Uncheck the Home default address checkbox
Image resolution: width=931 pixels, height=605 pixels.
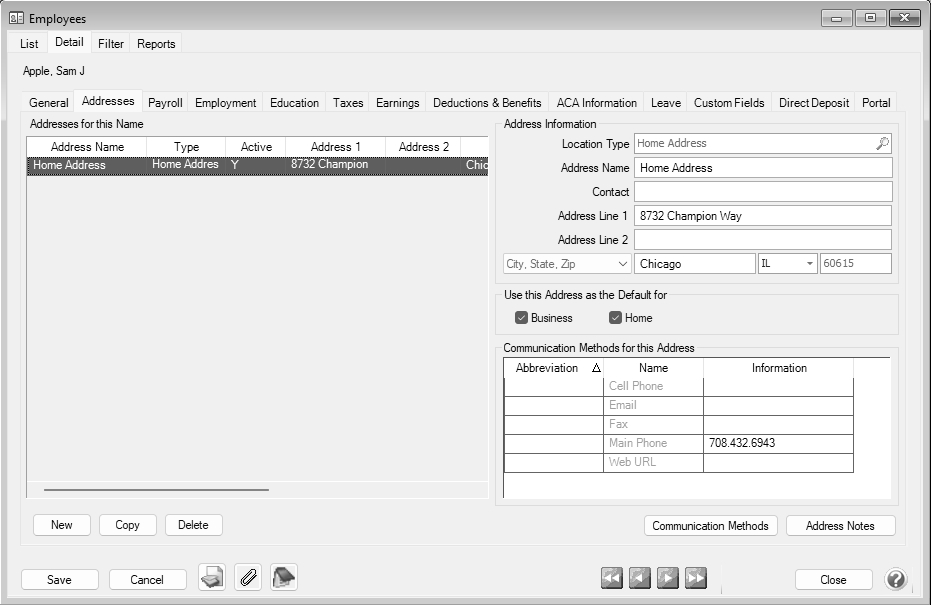click(616, 318)
